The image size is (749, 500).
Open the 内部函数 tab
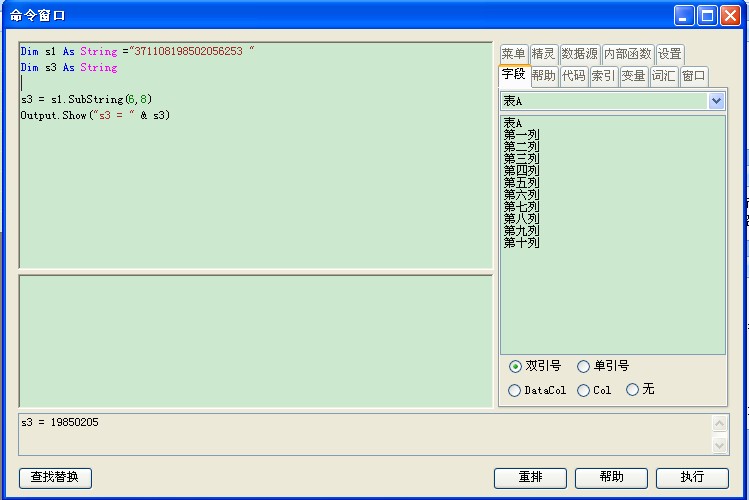click(627, 54)
